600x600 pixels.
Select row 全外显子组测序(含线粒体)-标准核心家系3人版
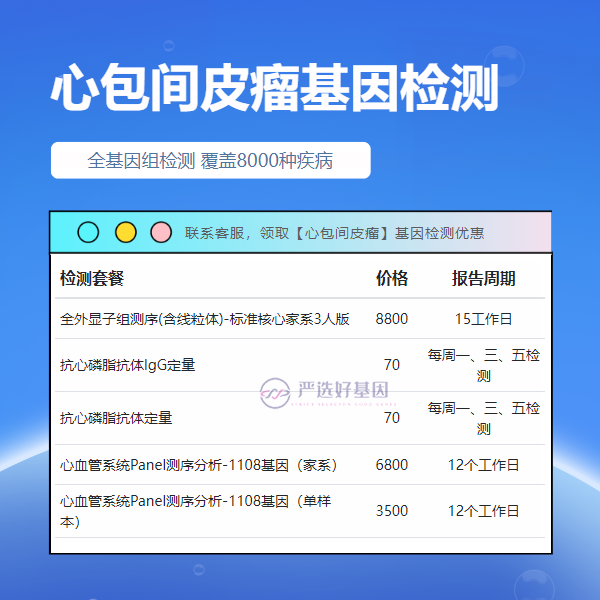tap(300, 319)
